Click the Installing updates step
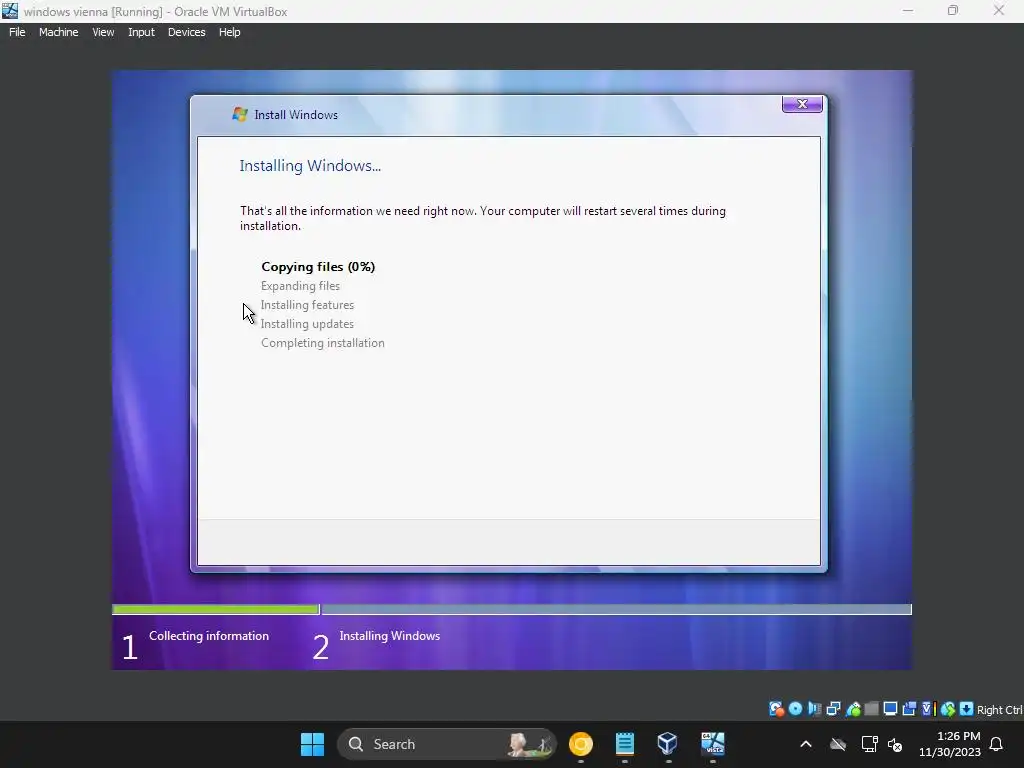 point(307,323)
